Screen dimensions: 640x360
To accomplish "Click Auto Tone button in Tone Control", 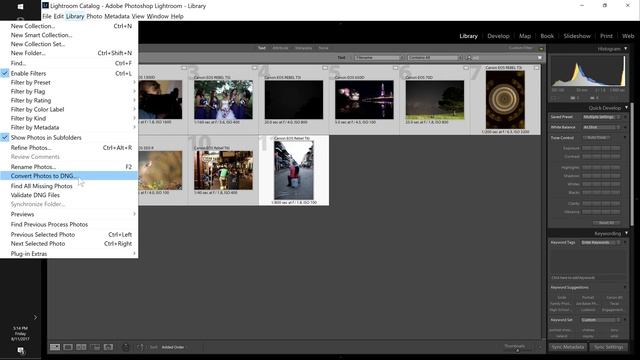I will pos(597,138).
